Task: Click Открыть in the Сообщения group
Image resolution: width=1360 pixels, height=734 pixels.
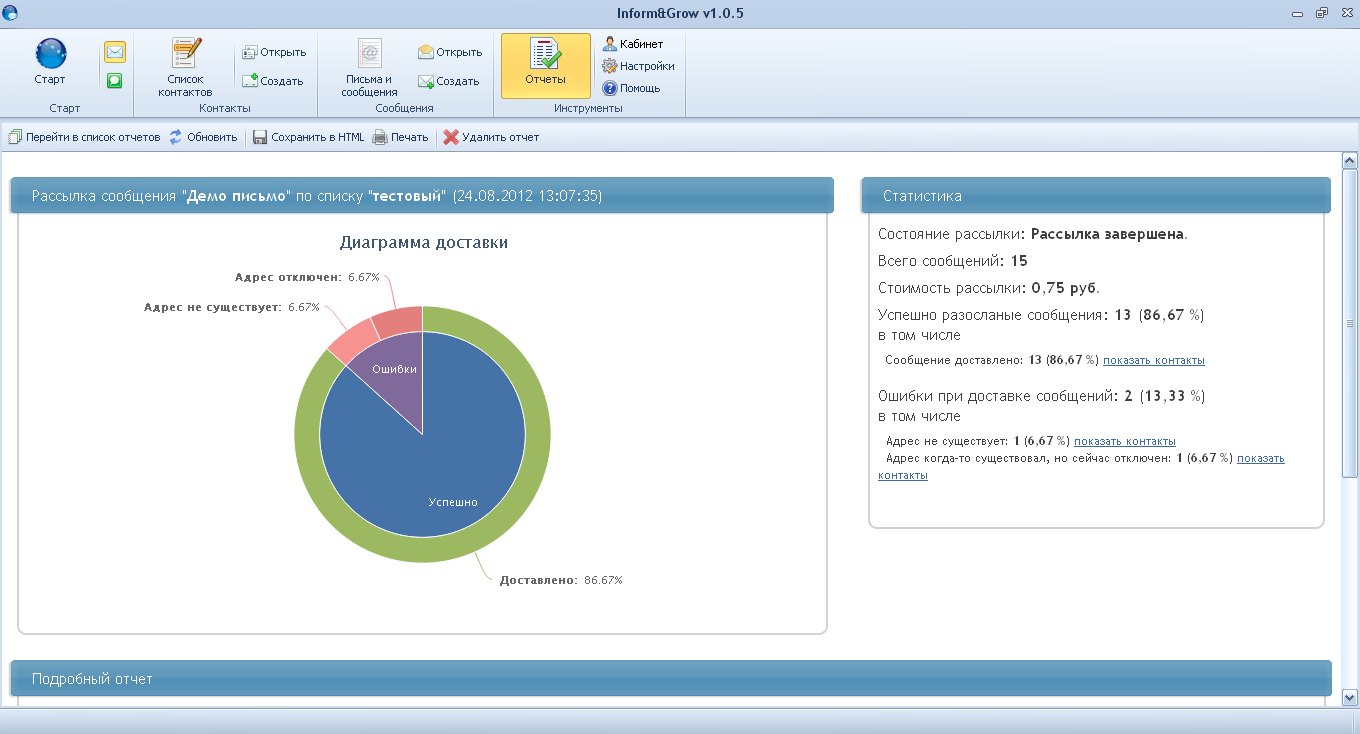Action: [x=450, y=52]
